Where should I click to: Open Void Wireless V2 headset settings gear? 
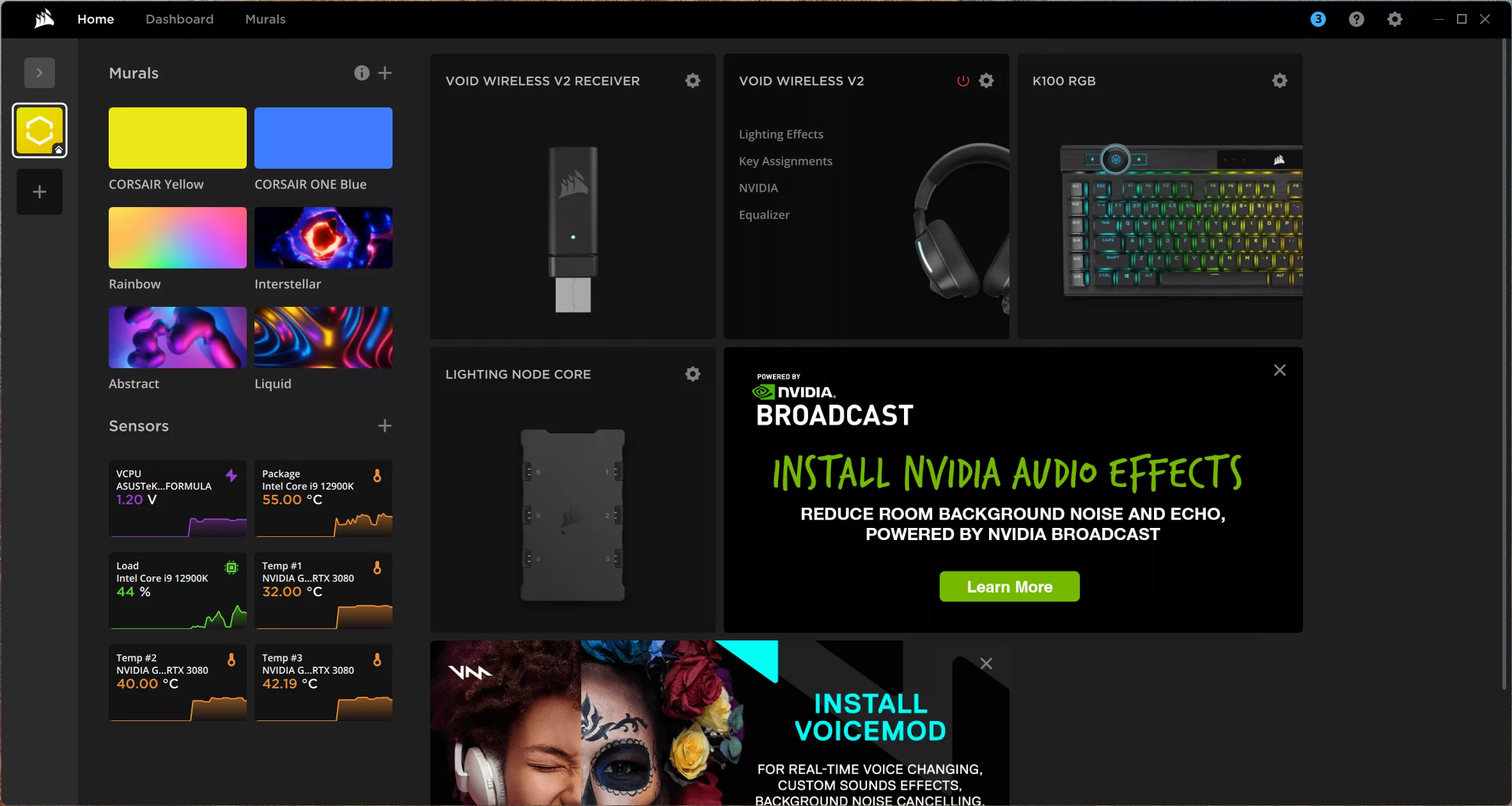coord(986,81)
